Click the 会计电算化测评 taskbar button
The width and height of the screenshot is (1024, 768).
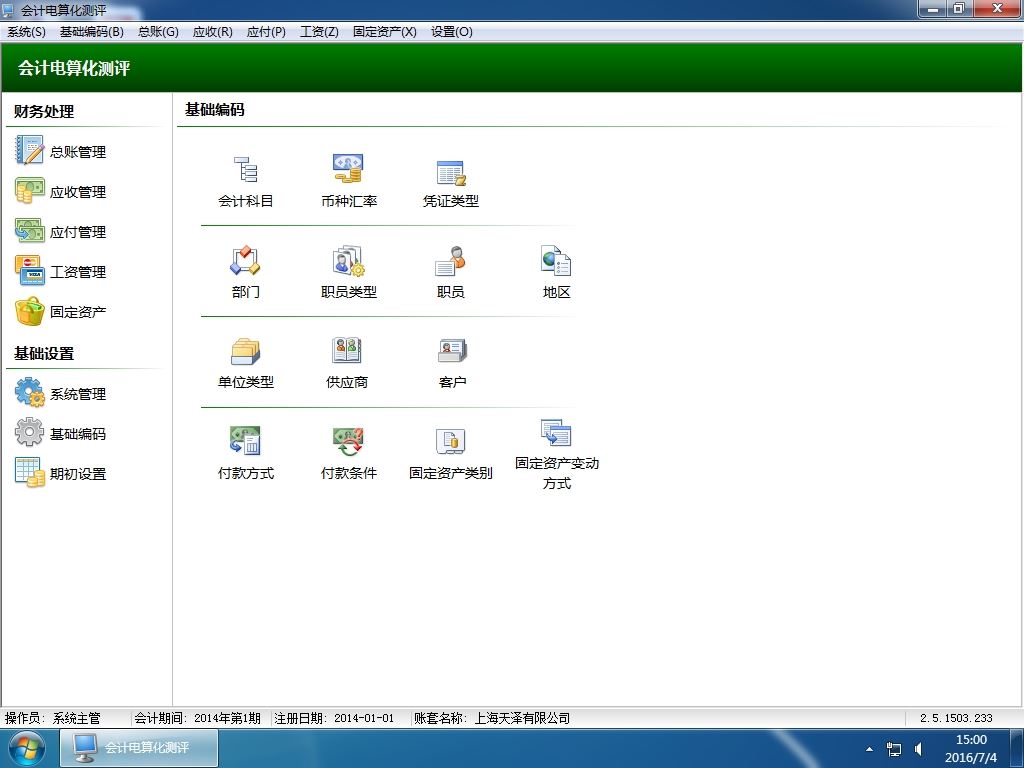[x=139, y=748]
